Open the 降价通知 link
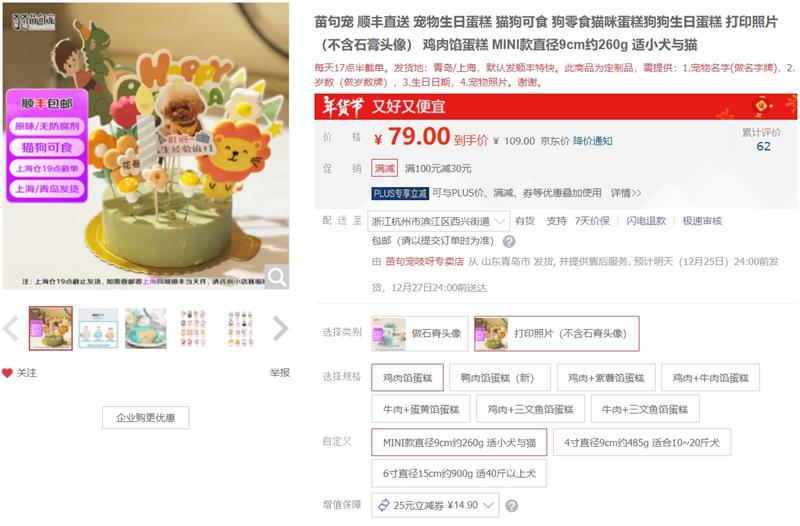 (x=592, y=141)
